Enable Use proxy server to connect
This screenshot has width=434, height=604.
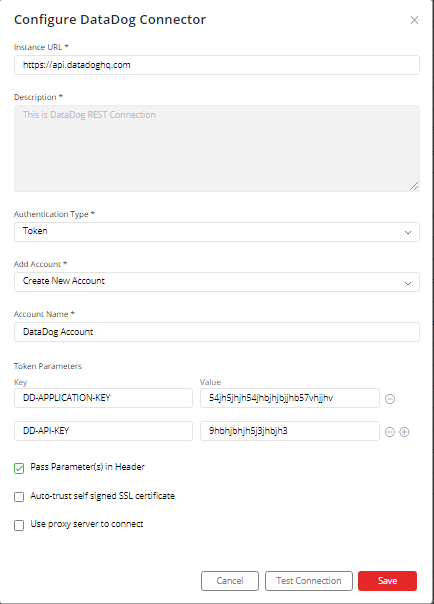[19, 525]
